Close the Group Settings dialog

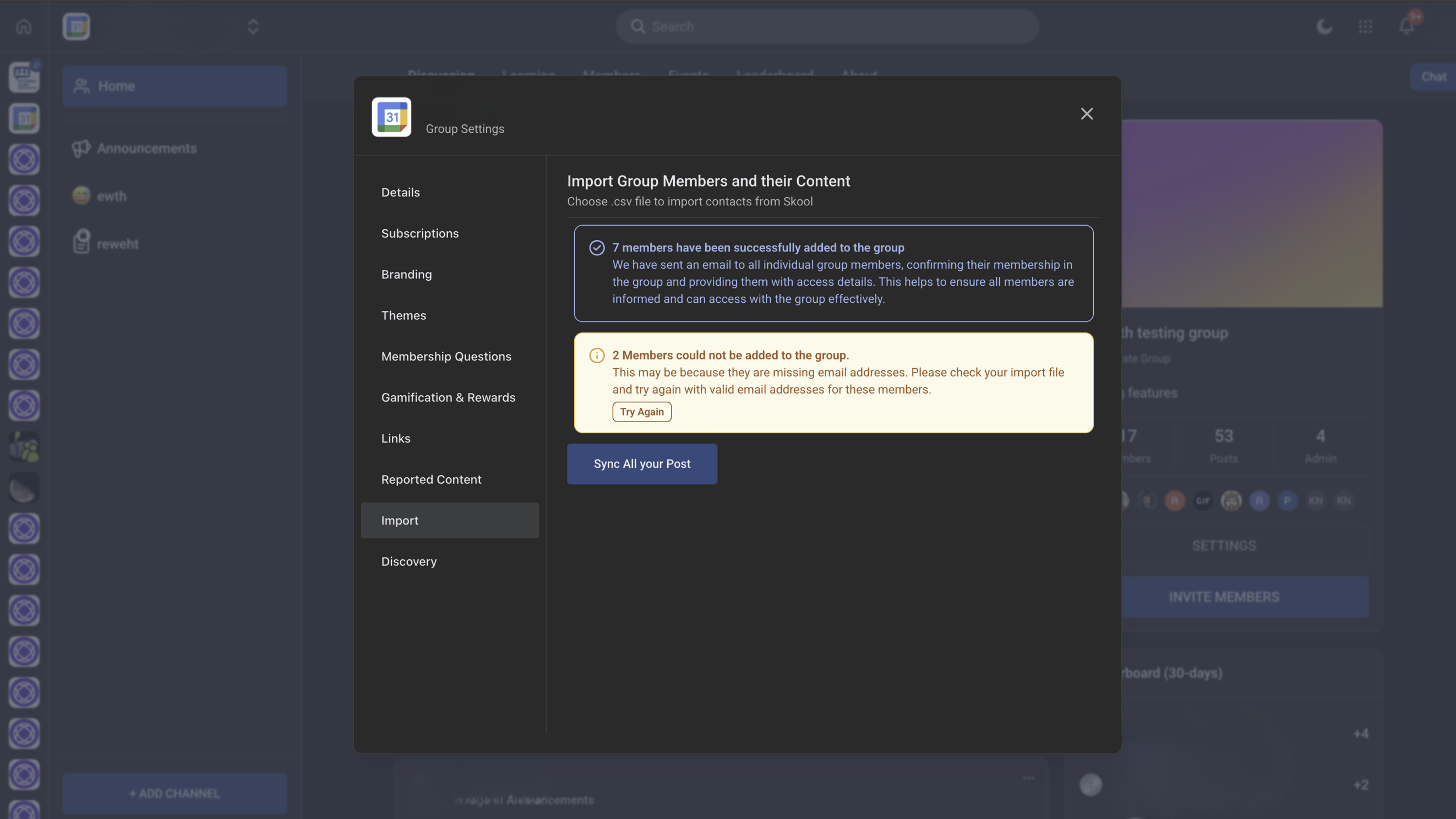click(x=1086, y=113)
